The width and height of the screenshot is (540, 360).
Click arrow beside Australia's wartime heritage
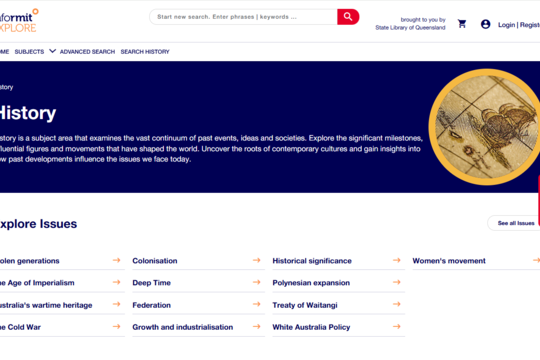click(x=116, y=304)
